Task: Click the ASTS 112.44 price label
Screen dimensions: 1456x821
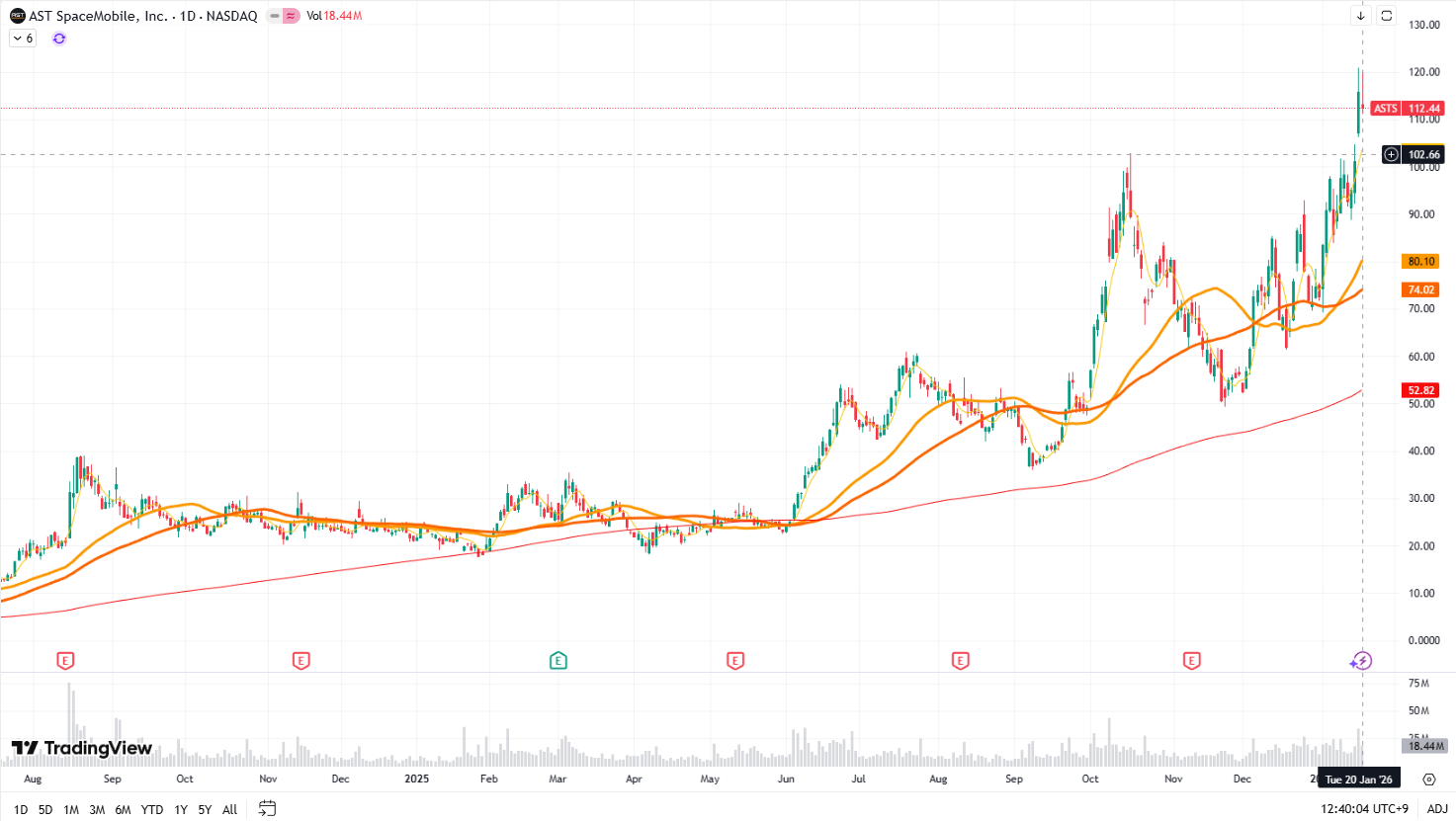Action: click(x=1408, y=108)
